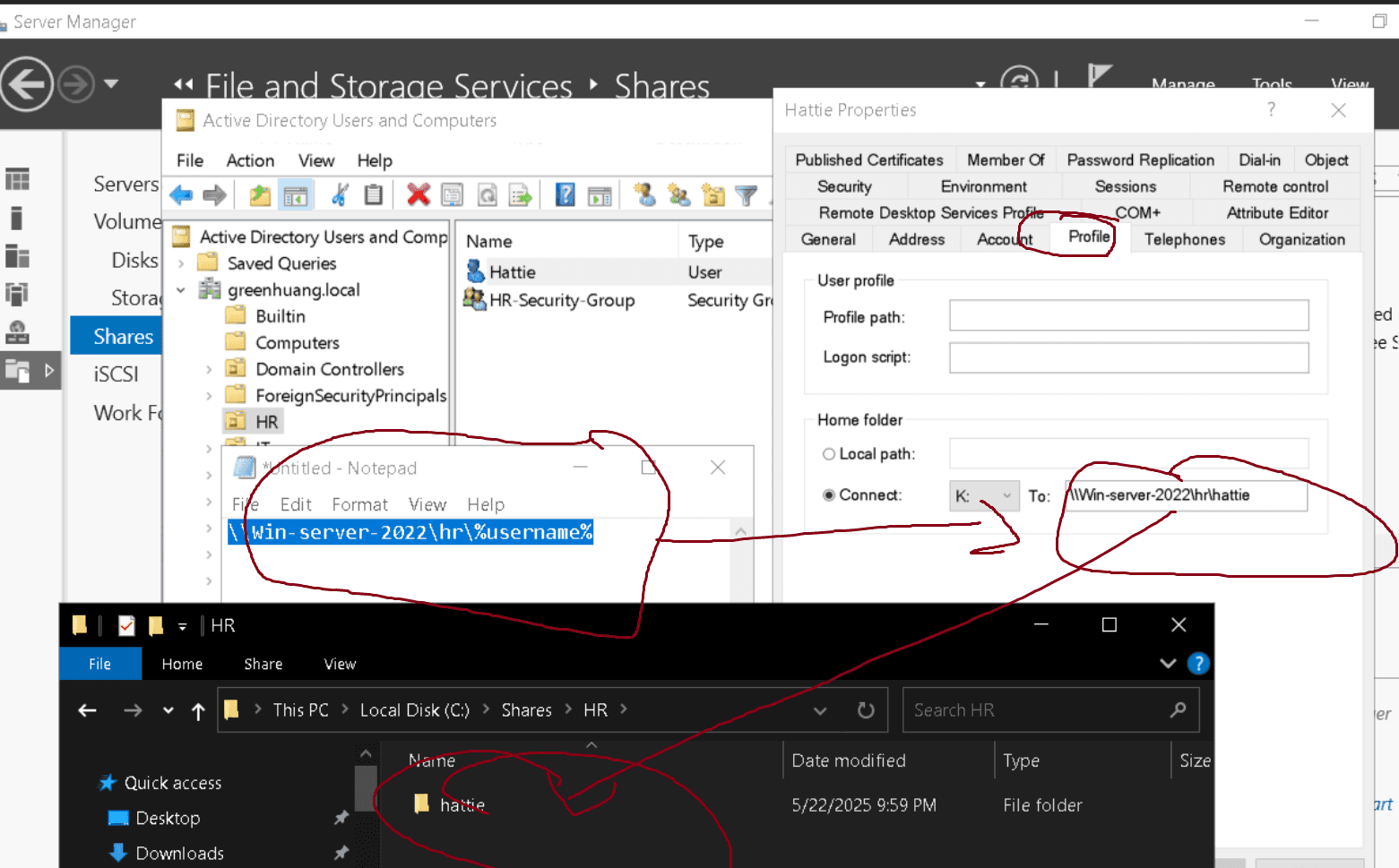1399x868 pixels.
Task: Click iSCSI in Server Manager navigation
Action: [116, 374]
